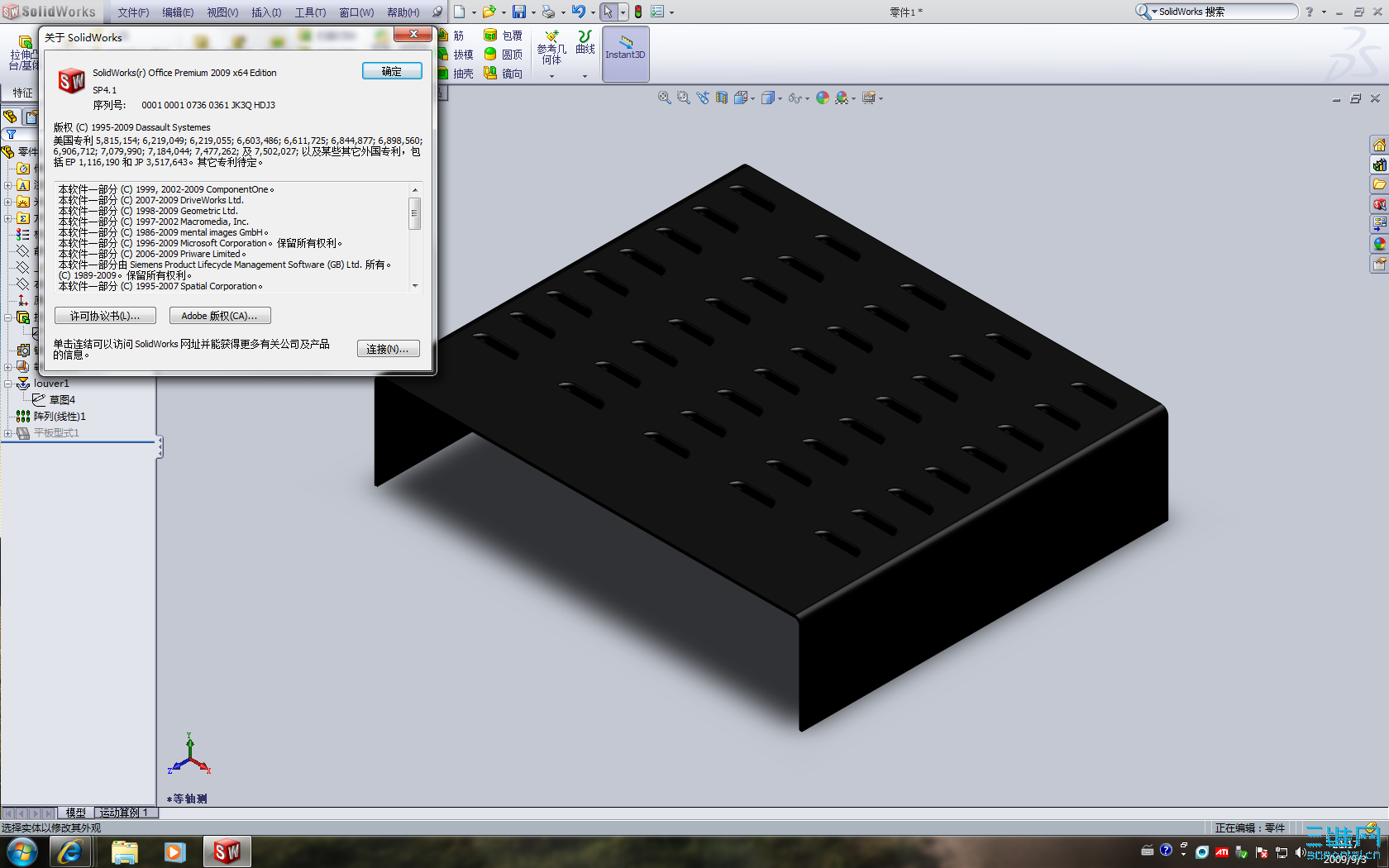Open the Design Library task pane tab
This screenshot has width=1389, height=868.
coord(1379,165)
